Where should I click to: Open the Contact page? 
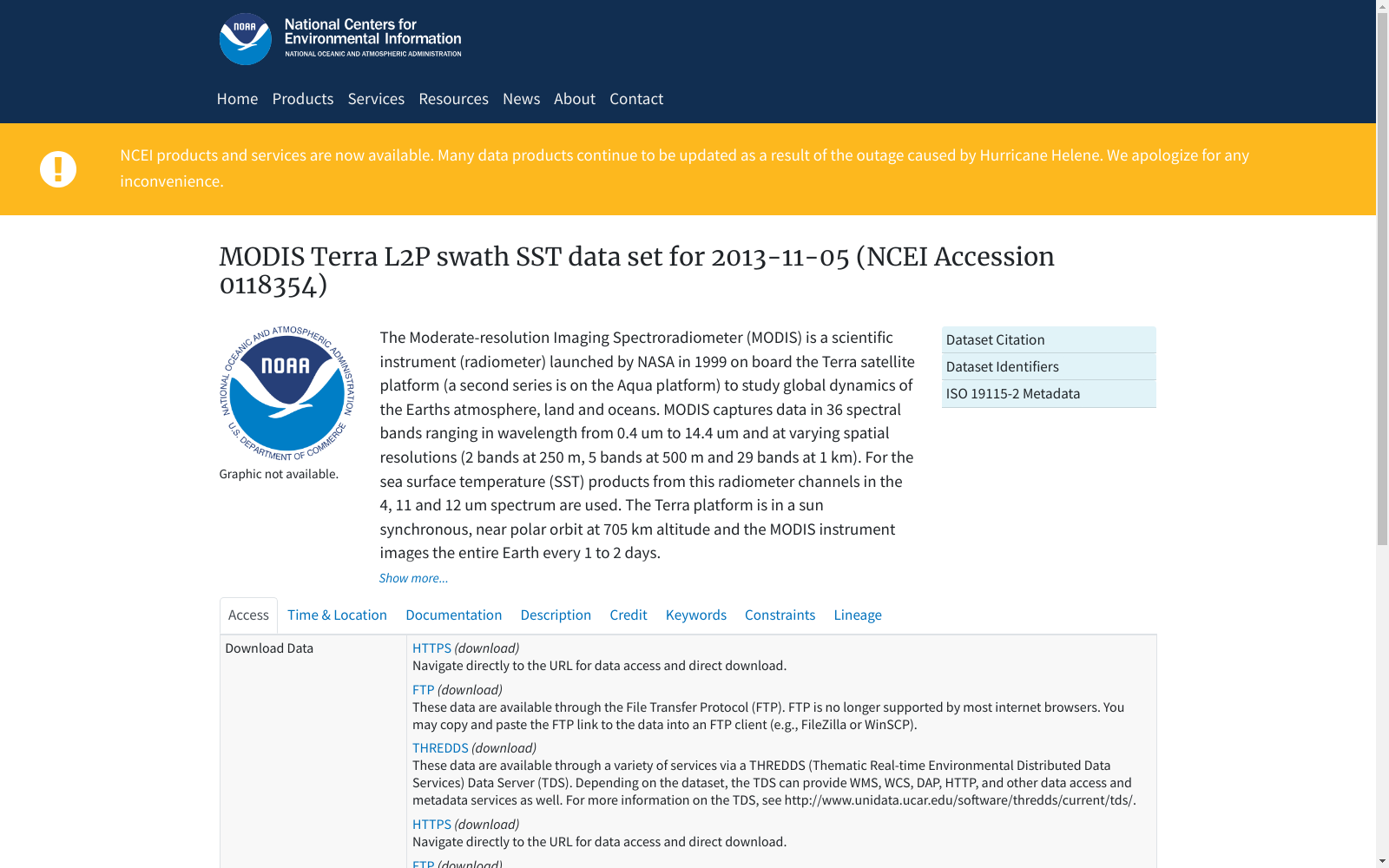[x=636, y=99]
